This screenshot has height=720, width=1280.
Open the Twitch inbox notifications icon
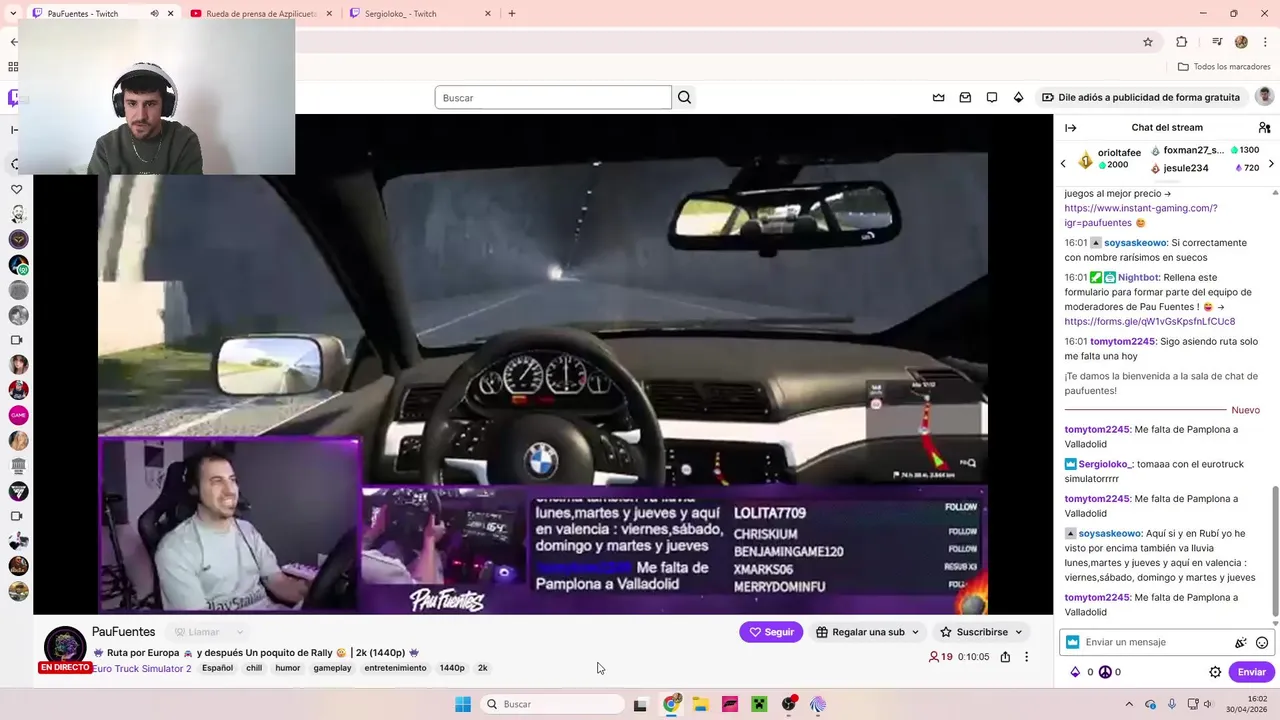965,97
